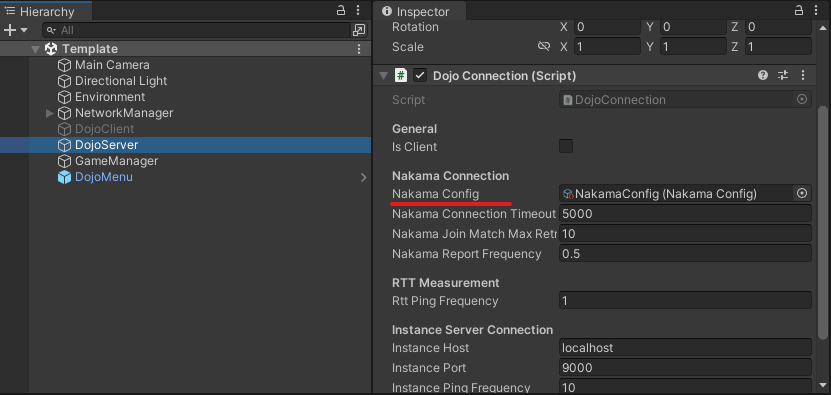Click the Inspector vertical scrollbar
831x395 pixels.
[822, 223]
